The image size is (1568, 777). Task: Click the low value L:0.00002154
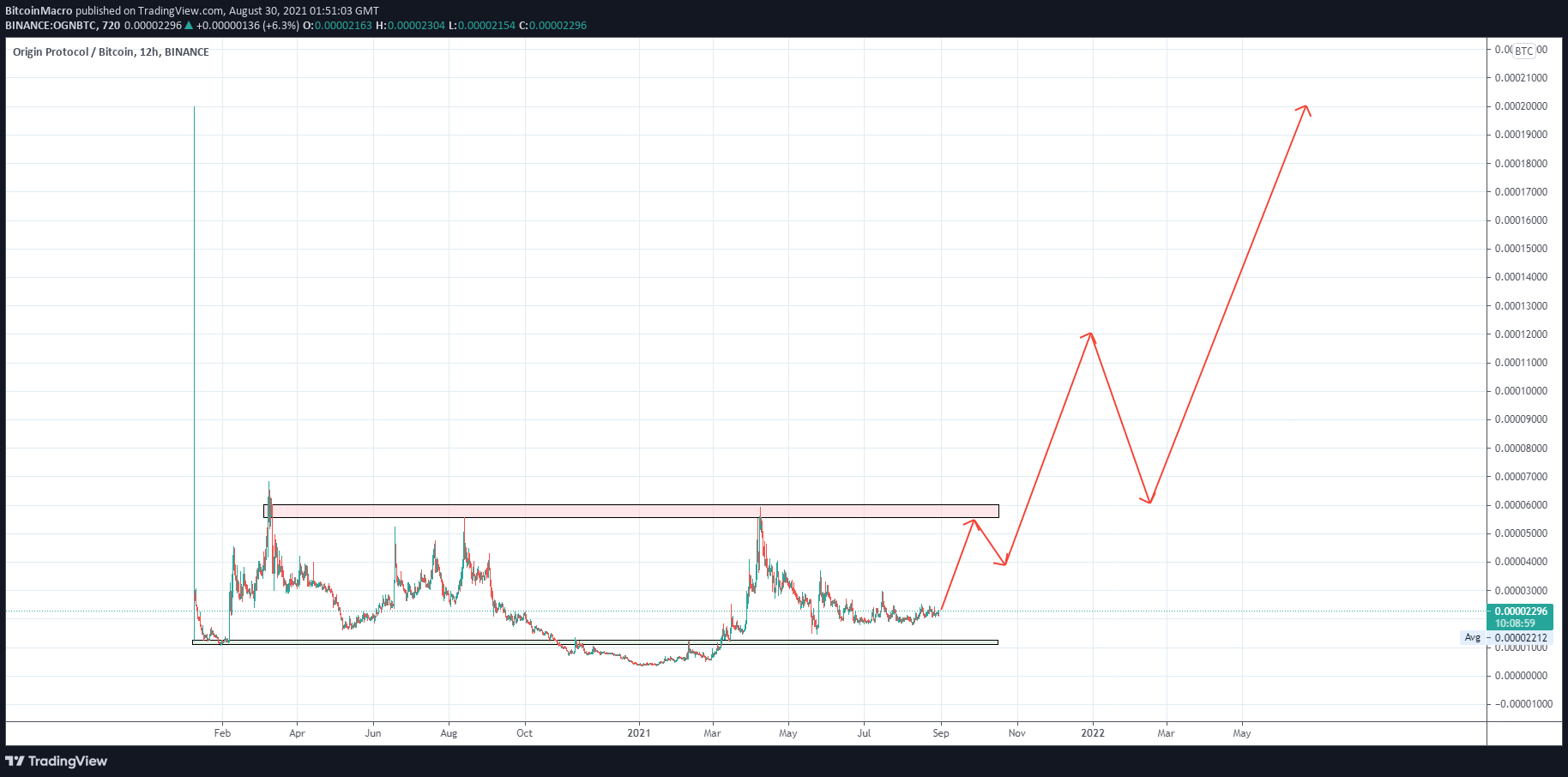[482, 26]
